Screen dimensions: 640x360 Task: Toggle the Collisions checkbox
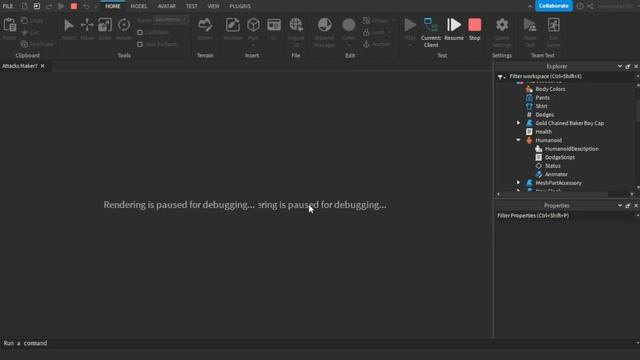(x=140, y=32)
